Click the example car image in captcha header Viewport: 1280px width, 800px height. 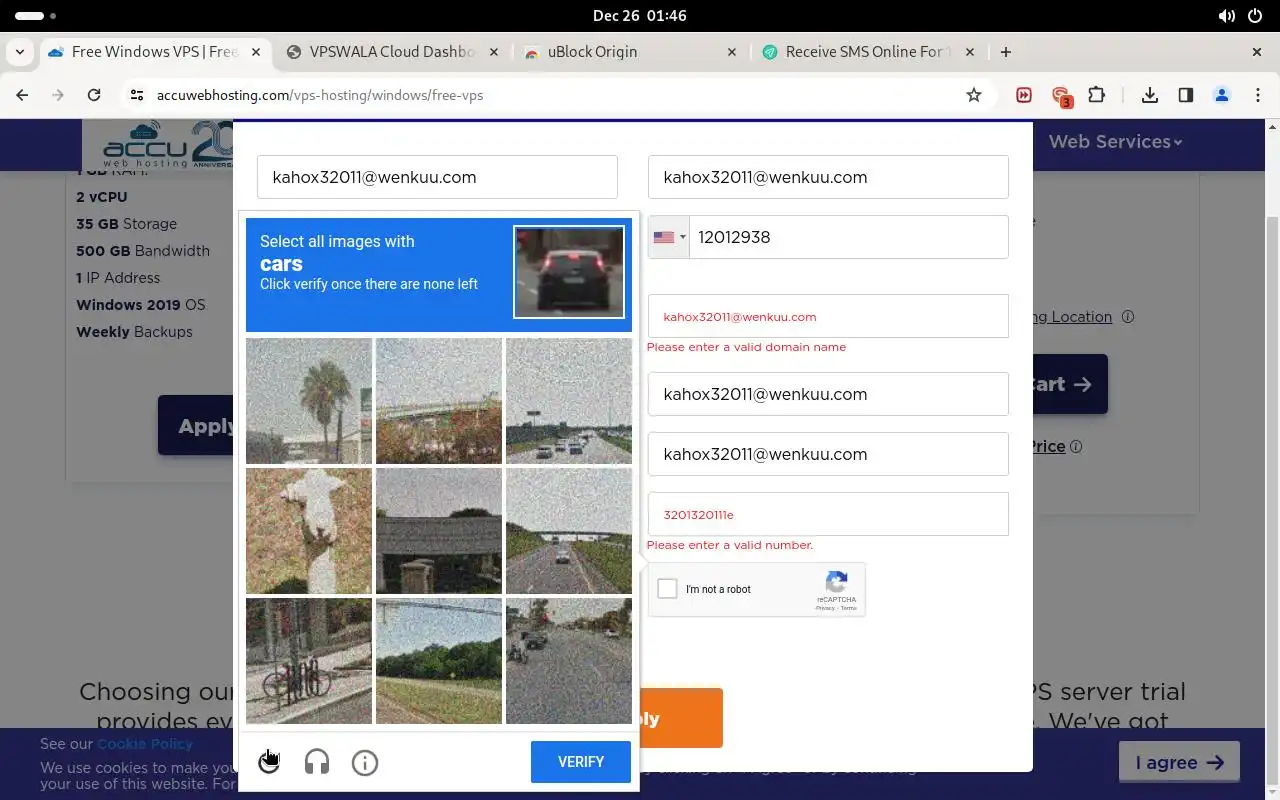click(x=569, y=272)
